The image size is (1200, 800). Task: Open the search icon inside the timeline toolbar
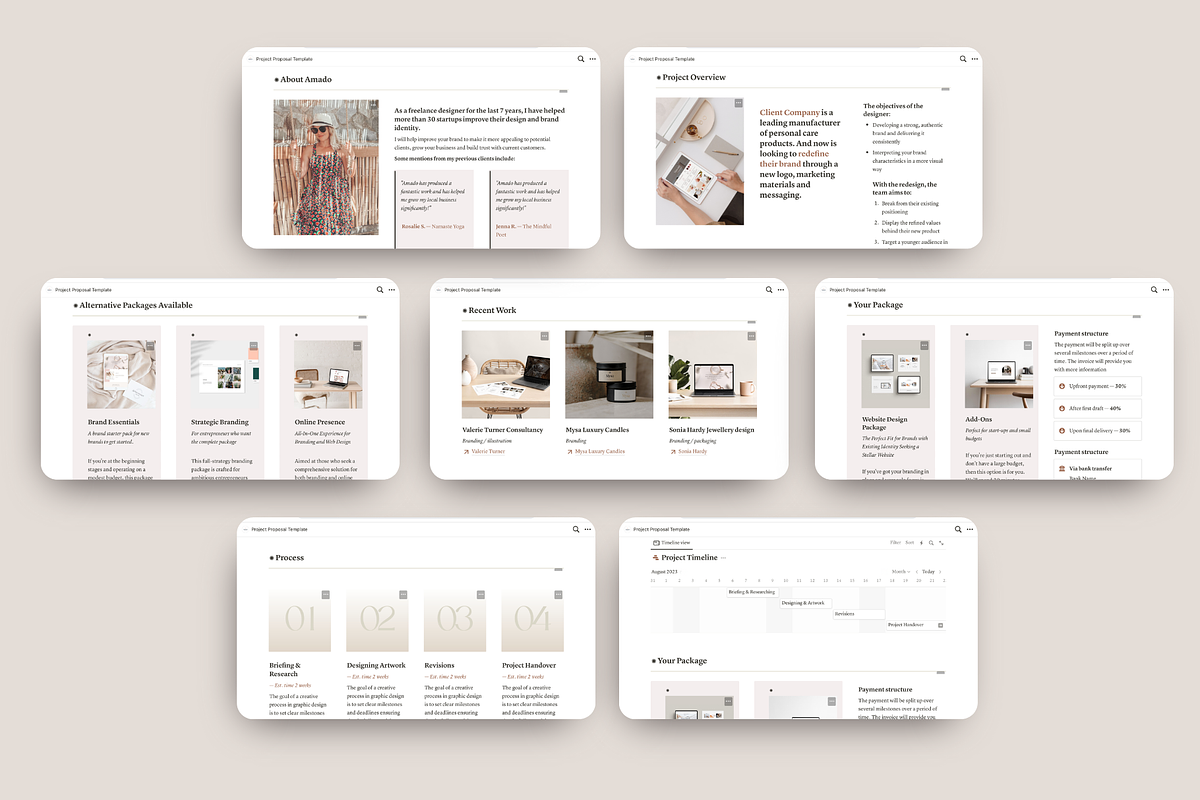931,542
